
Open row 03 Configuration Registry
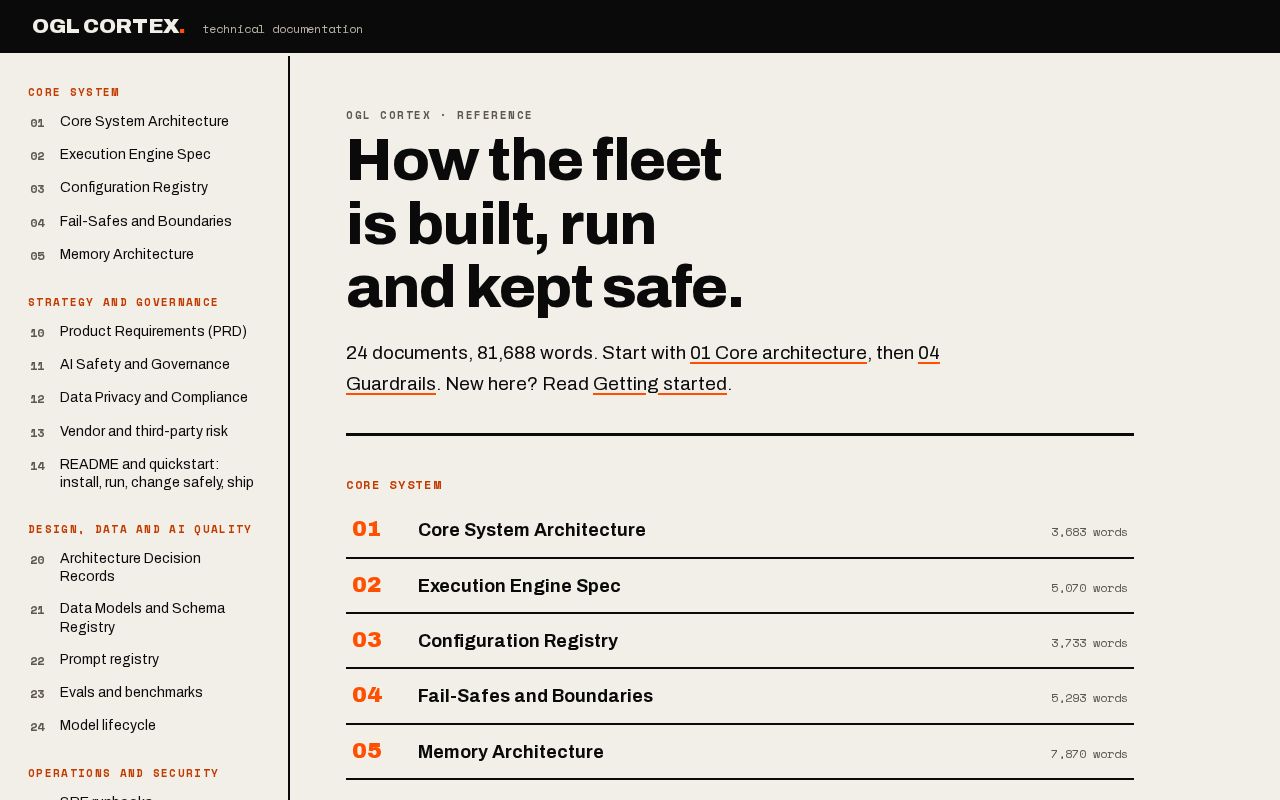(740, 641)
